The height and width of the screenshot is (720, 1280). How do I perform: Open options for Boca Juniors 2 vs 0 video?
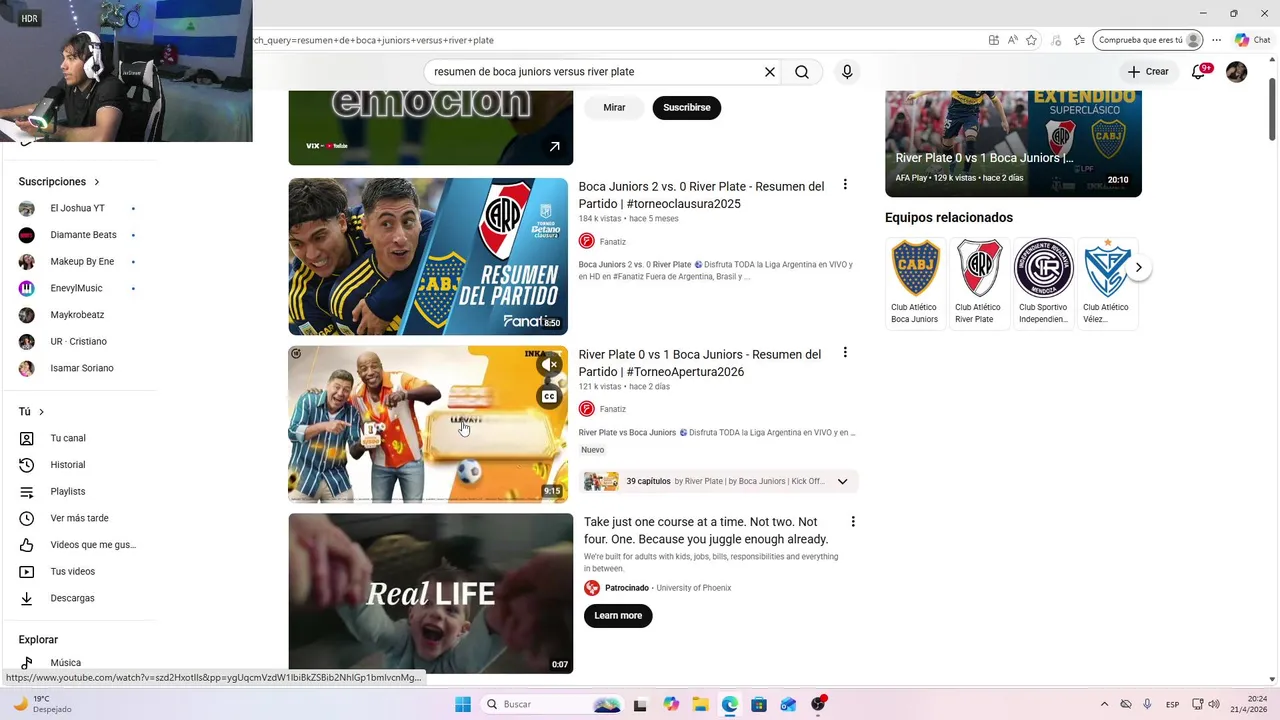pos(845,185)
